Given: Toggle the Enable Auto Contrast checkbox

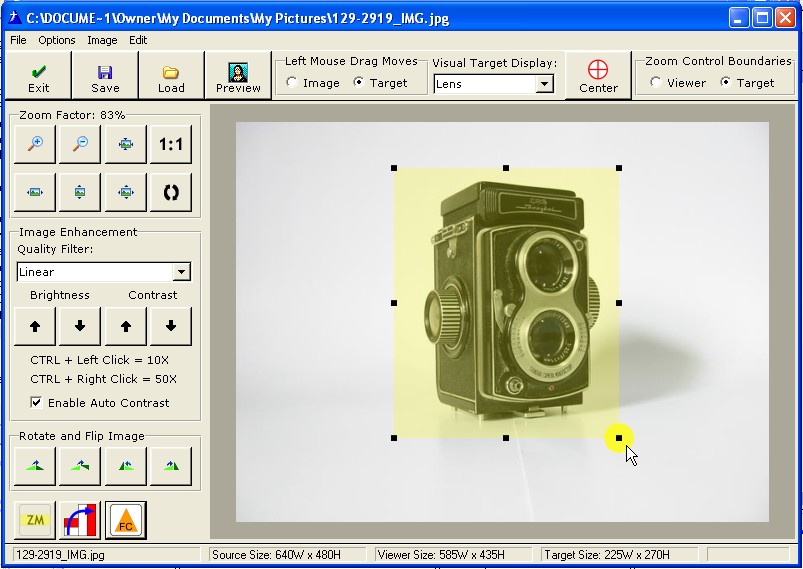Looking at the screenshot, I should [x=36, y=403].
